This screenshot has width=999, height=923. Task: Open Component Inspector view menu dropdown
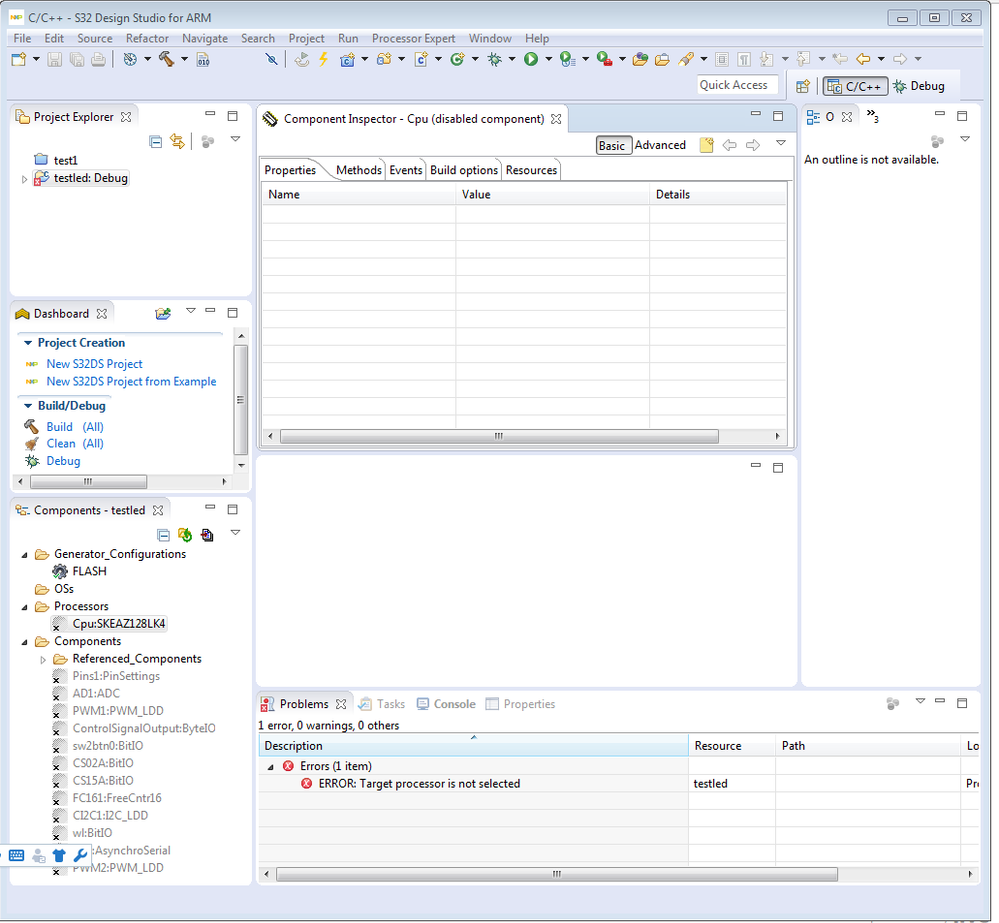coord(780,143)
